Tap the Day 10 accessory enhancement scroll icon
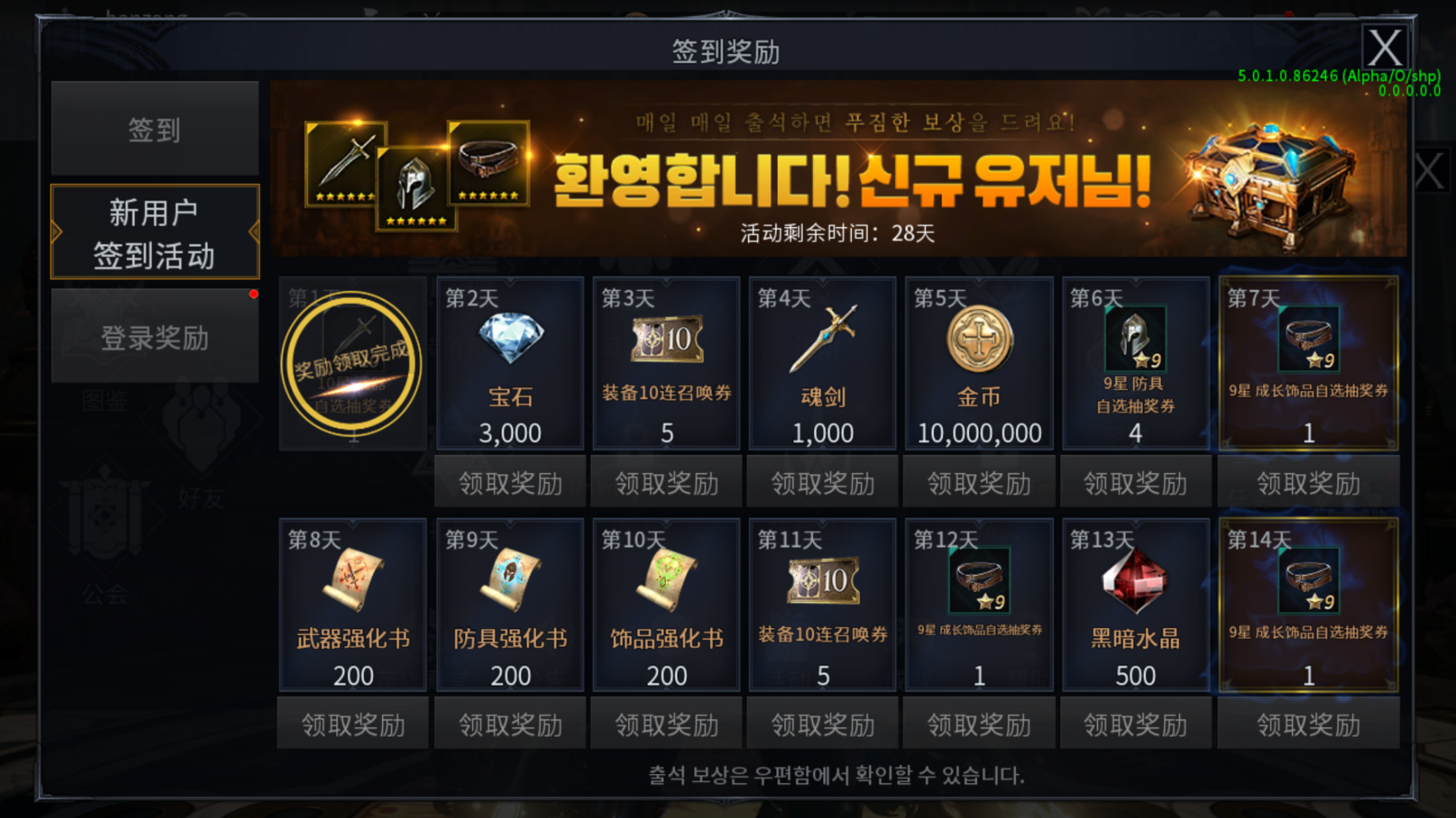This screenshot has width=1456, height=818. point(667,579)
